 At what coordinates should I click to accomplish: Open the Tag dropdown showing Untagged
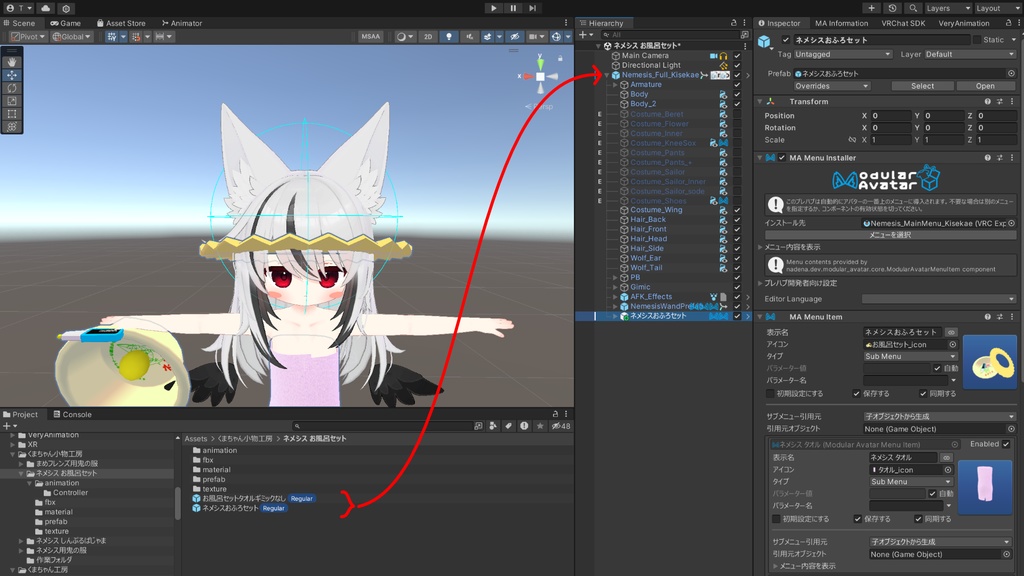[843, 54]
